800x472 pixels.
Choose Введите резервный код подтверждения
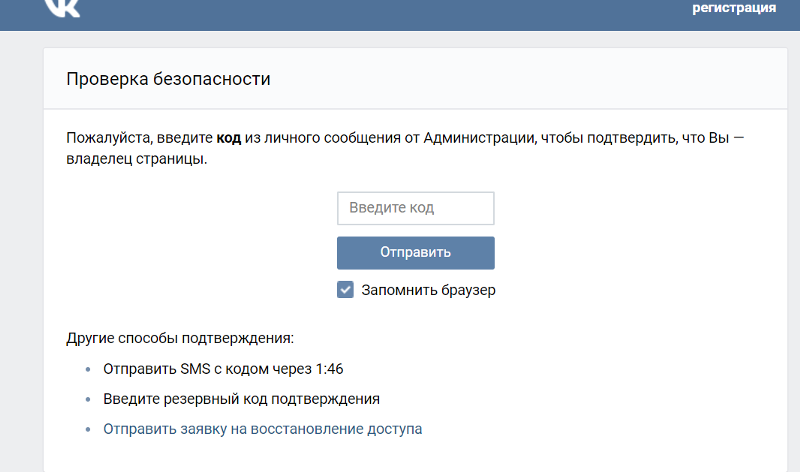click(241, 399)
